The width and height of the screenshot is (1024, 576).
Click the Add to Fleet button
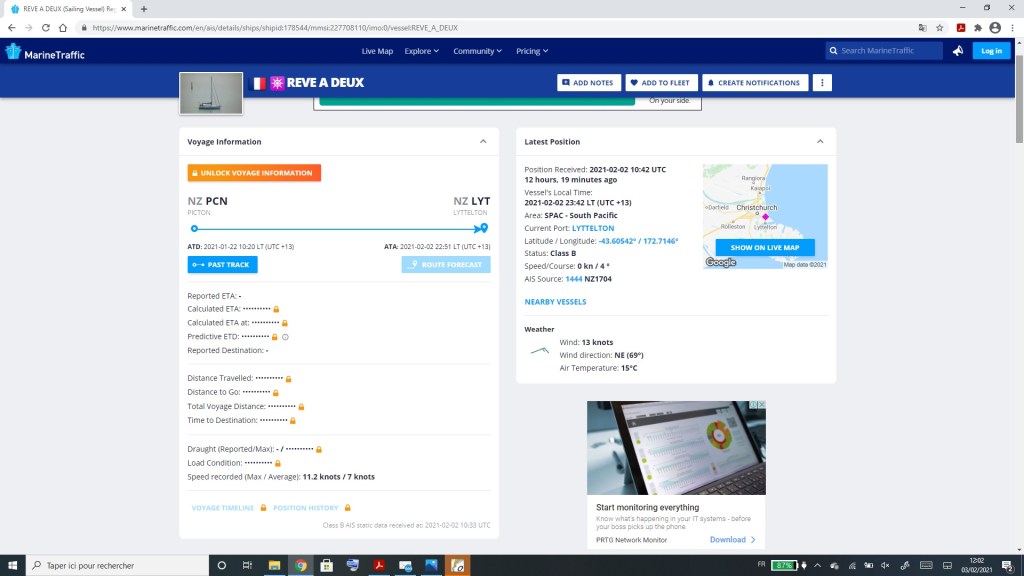point(661,83)
